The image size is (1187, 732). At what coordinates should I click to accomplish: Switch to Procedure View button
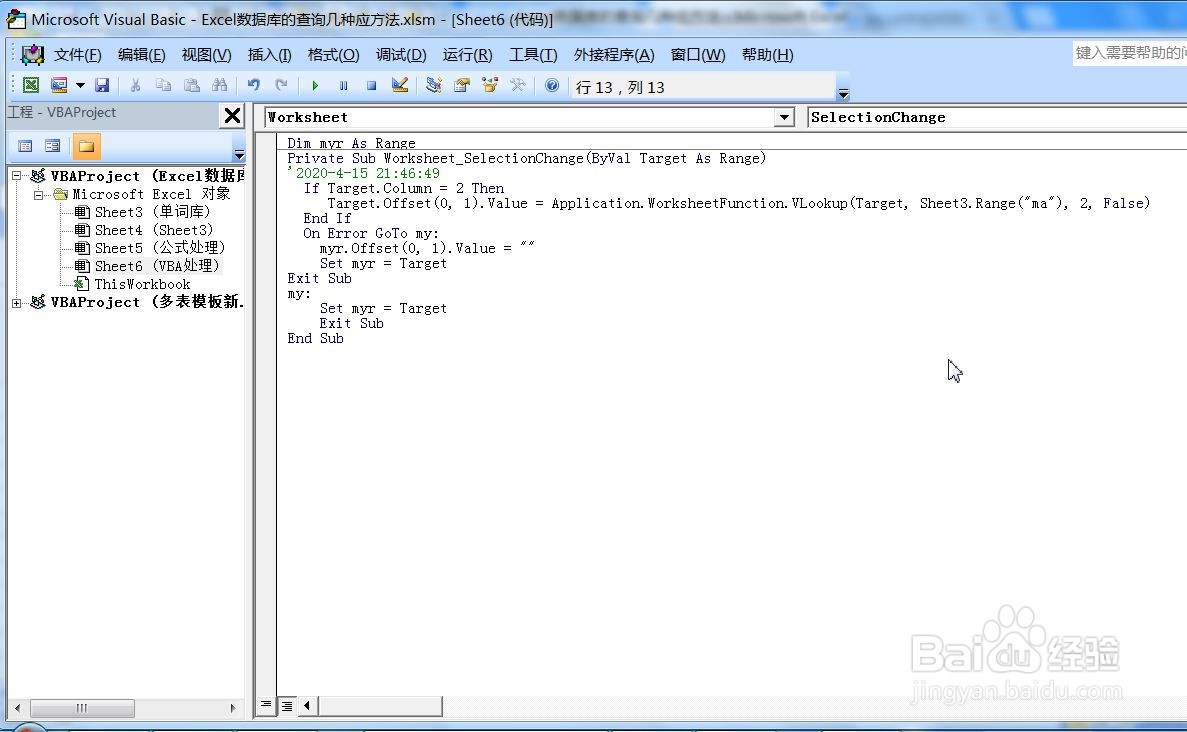pyautogui.click(x=266, y=706)
